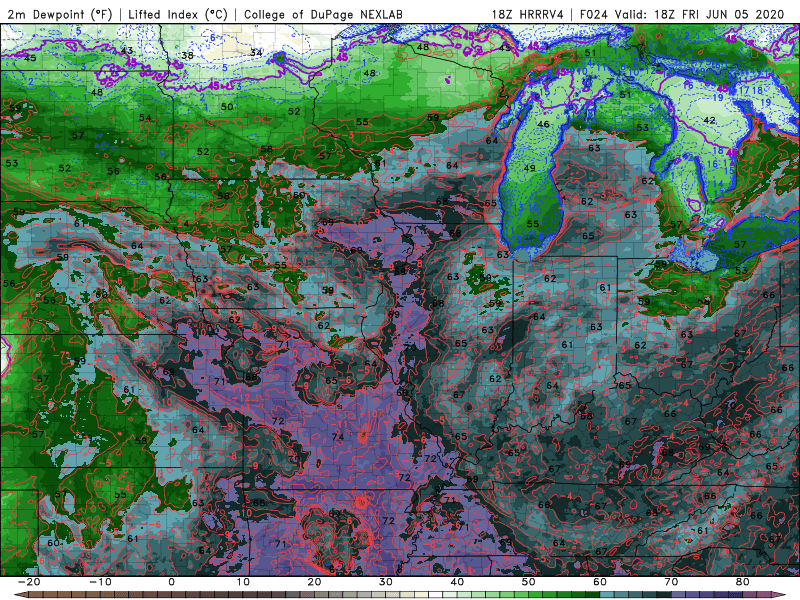Click the 20 label on color scale
Viewport: 800px width, 600px height.
tap(314, 582)
